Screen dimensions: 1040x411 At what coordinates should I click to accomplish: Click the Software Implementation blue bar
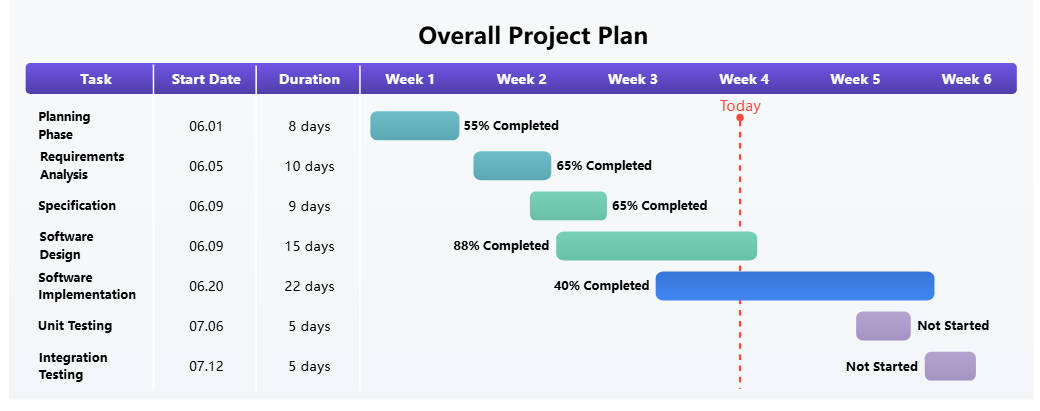(794, 286)
